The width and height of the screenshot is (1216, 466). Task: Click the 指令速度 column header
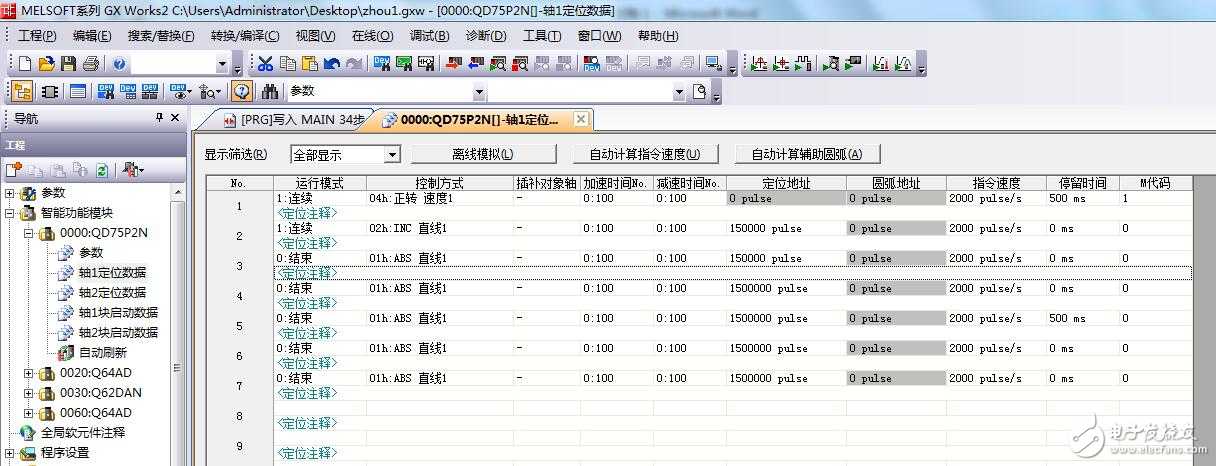[996, 183]
